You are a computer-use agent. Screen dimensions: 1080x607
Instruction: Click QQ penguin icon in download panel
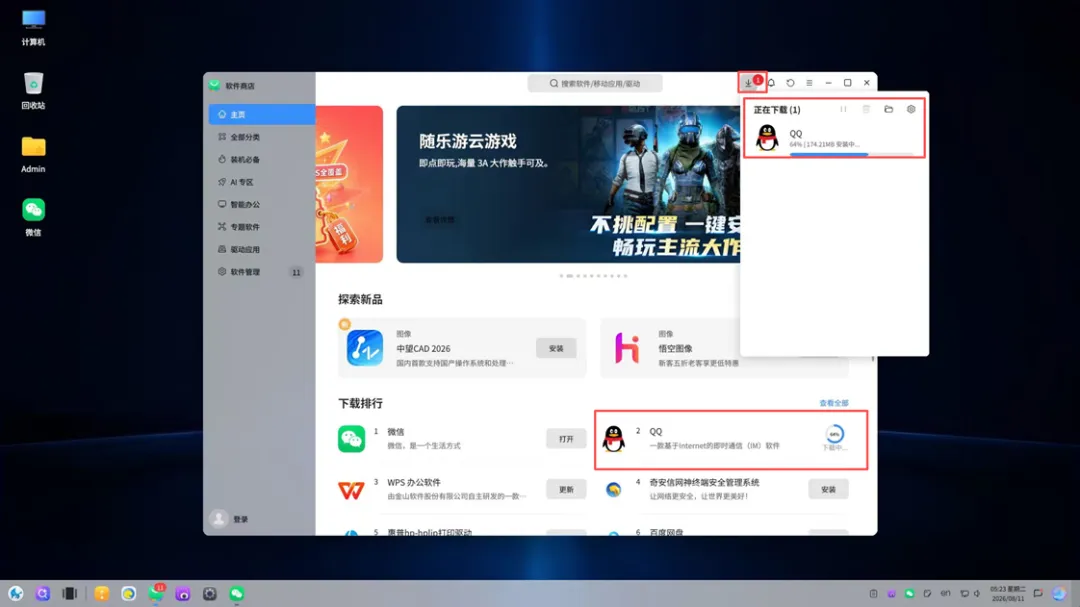(767, 138)
